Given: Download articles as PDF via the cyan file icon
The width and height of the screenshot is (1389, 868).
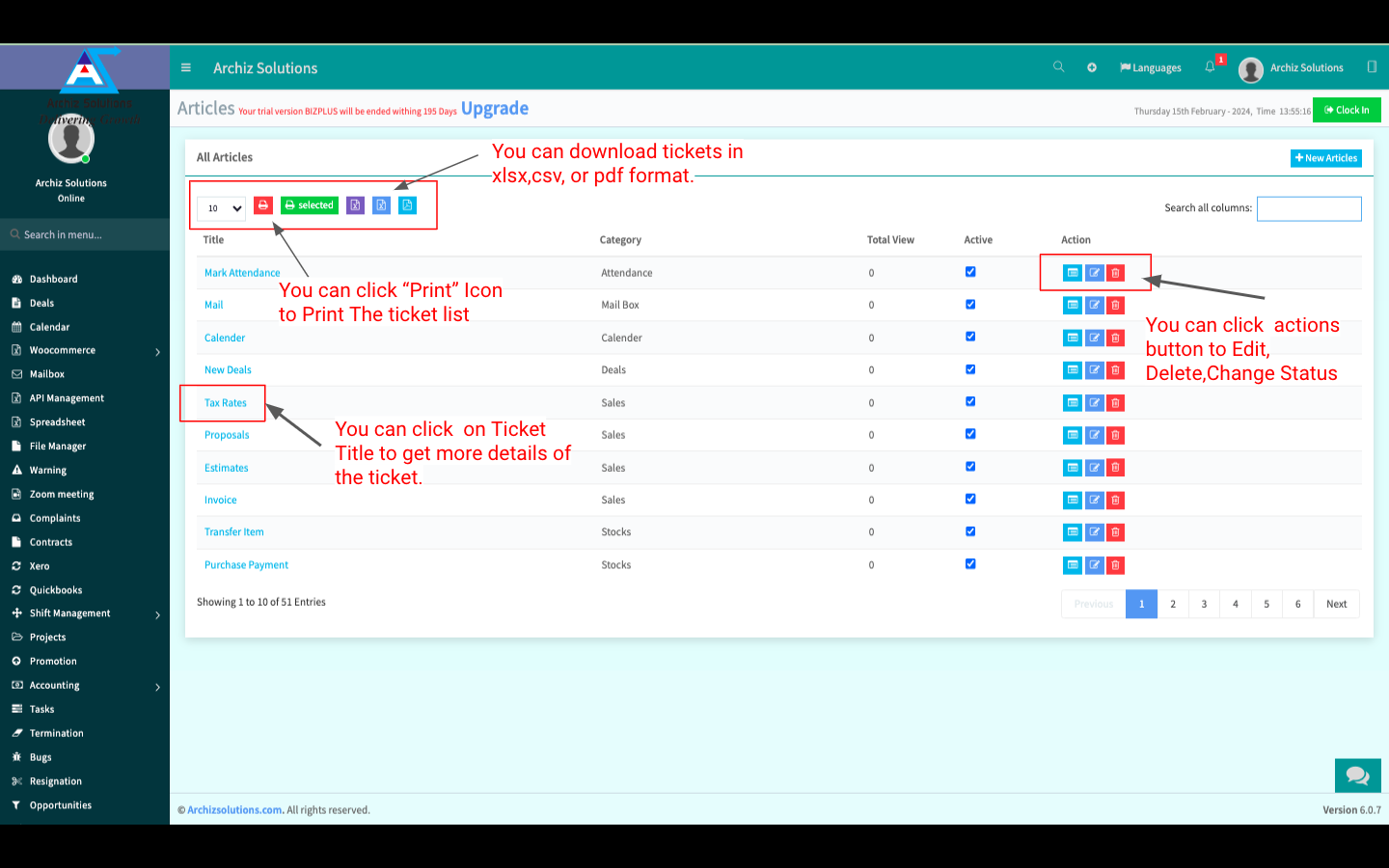Looking at the screenshot, I should click(407, 205).
